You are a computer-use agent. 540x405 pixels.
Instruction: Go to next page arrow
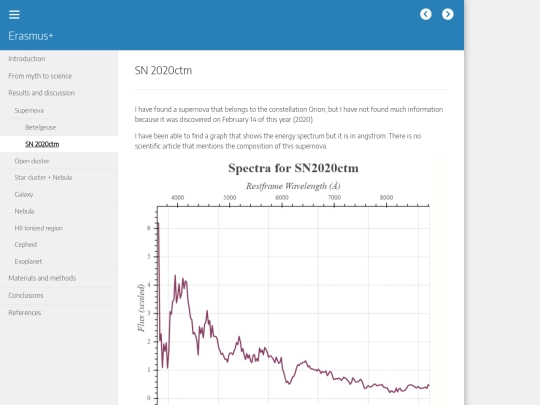coord(448,14)
